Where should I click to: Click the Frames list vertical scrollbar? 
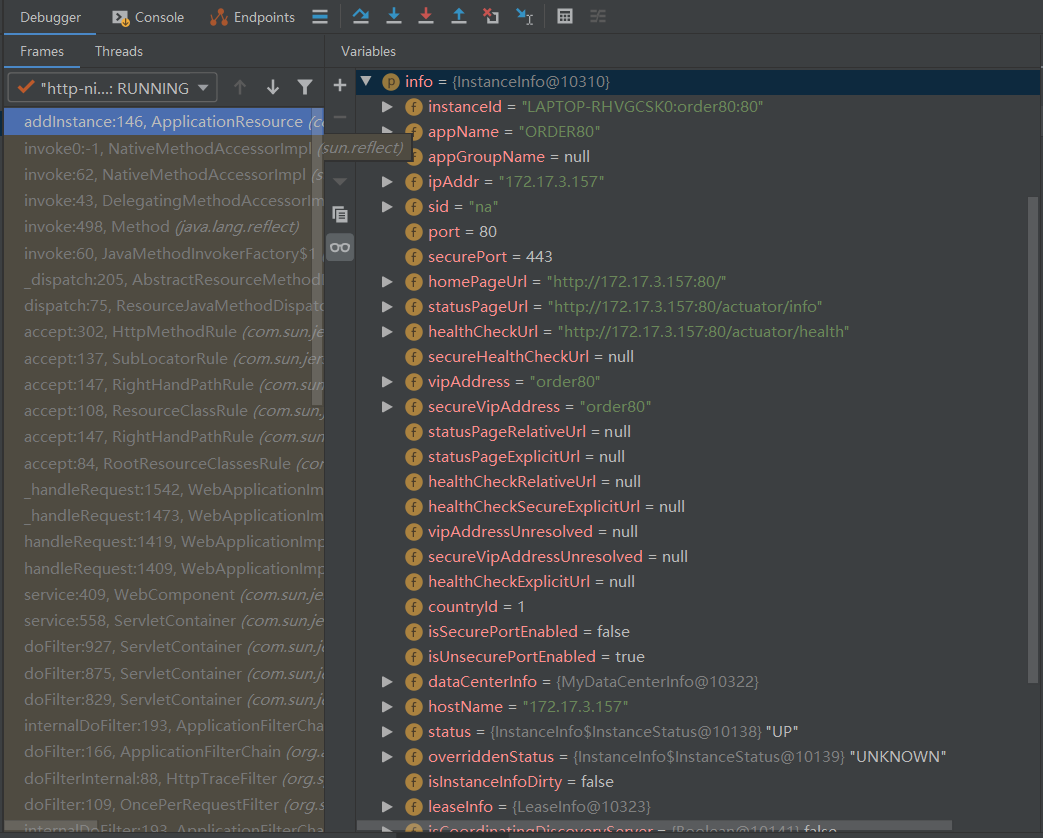[317, 256]
